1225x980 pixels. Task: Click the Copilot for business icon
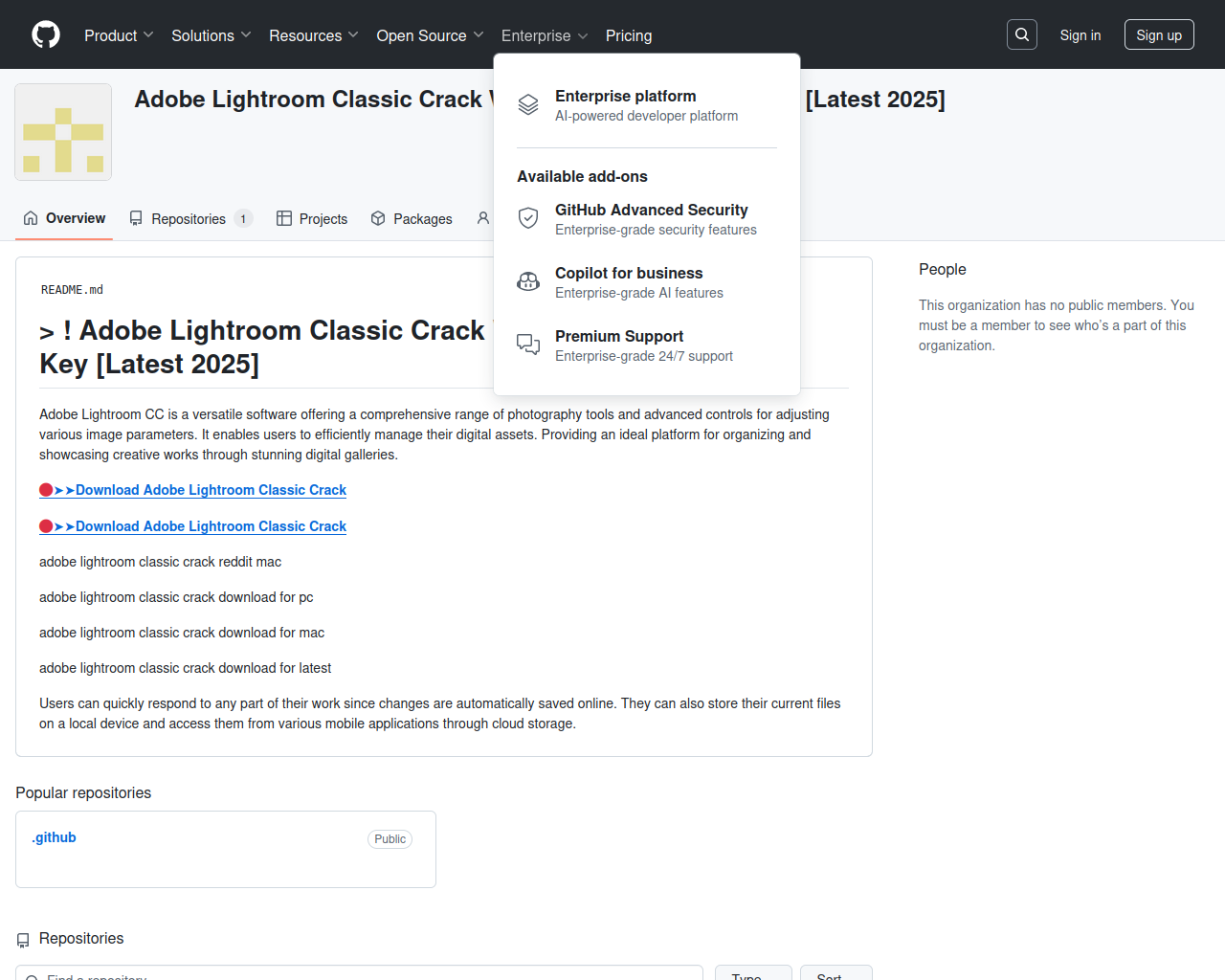(528, 281)
